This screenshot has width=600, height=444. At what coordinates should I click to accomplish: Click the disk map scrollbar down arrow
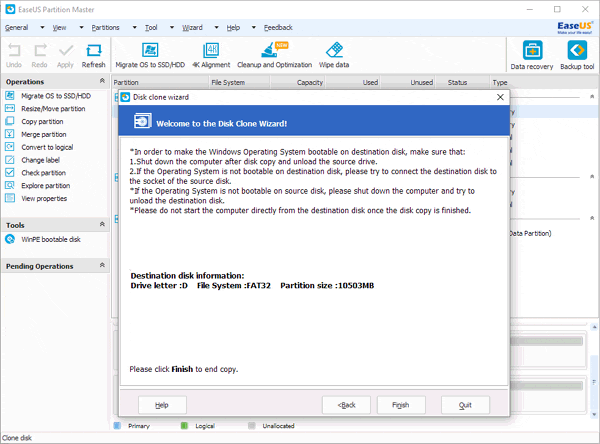594,414
